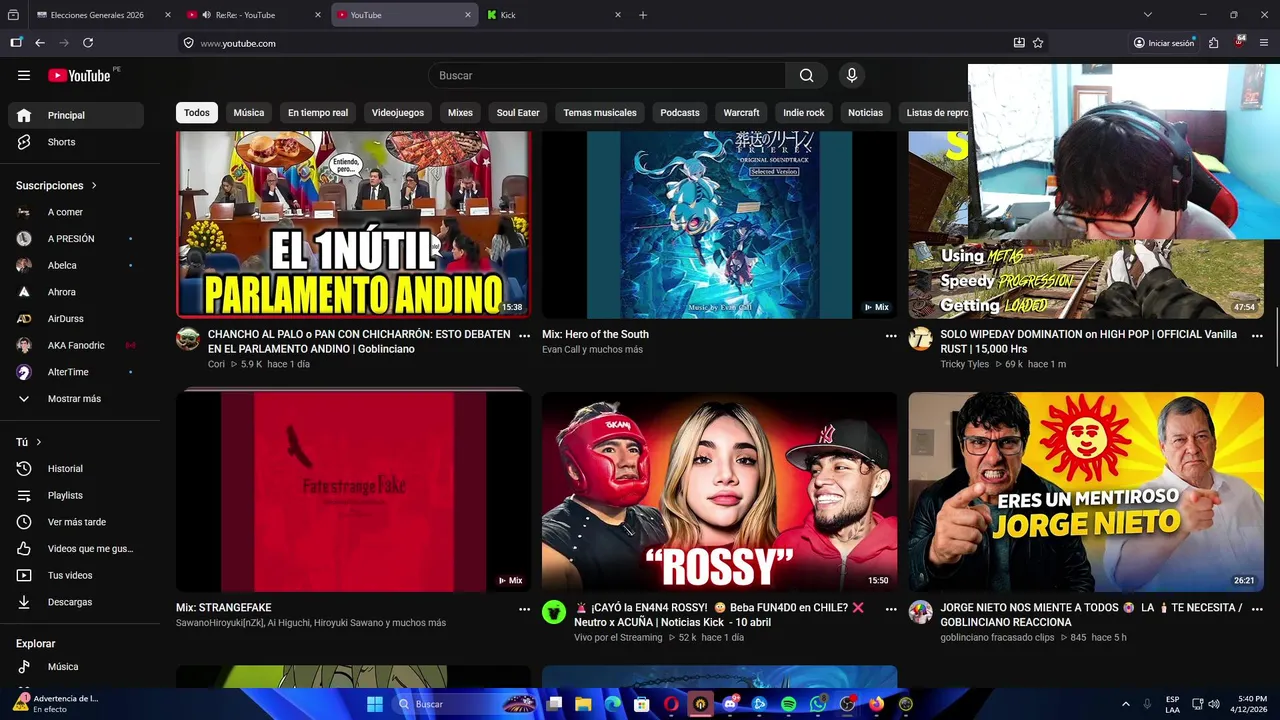Open Principal home in sidebar
The width and height of the screenshot is (1280, 720).
(76, 115)
